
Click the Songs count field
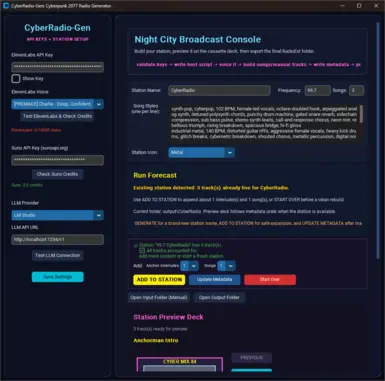point(356,90)
